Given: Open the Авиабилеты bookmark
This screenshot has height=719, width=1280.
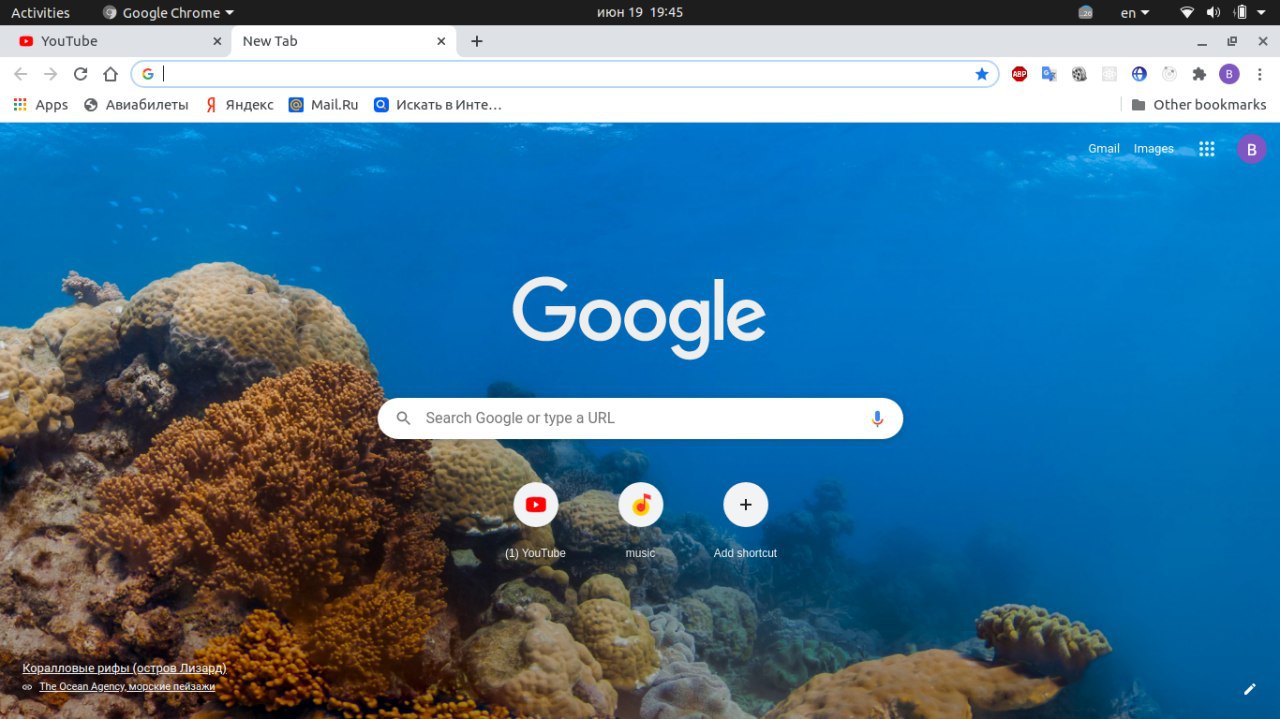Looking at the screenshot, I should coord(136,105).
